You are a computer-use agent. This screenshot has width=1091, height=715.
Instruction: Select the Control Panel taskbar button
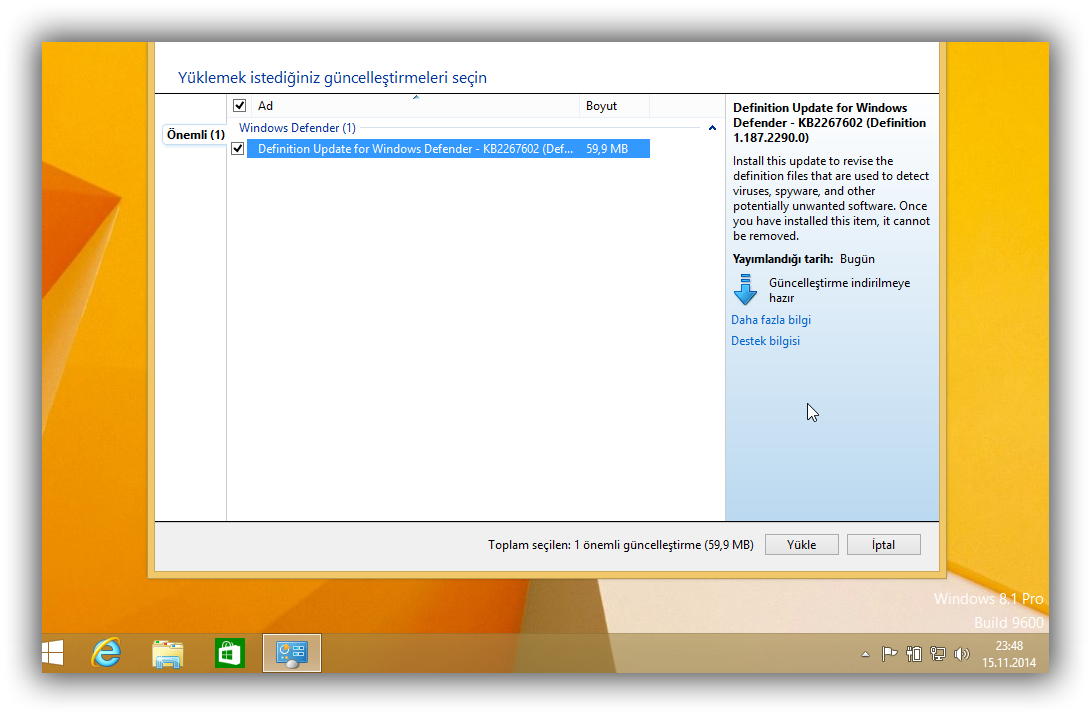[292, 653]
